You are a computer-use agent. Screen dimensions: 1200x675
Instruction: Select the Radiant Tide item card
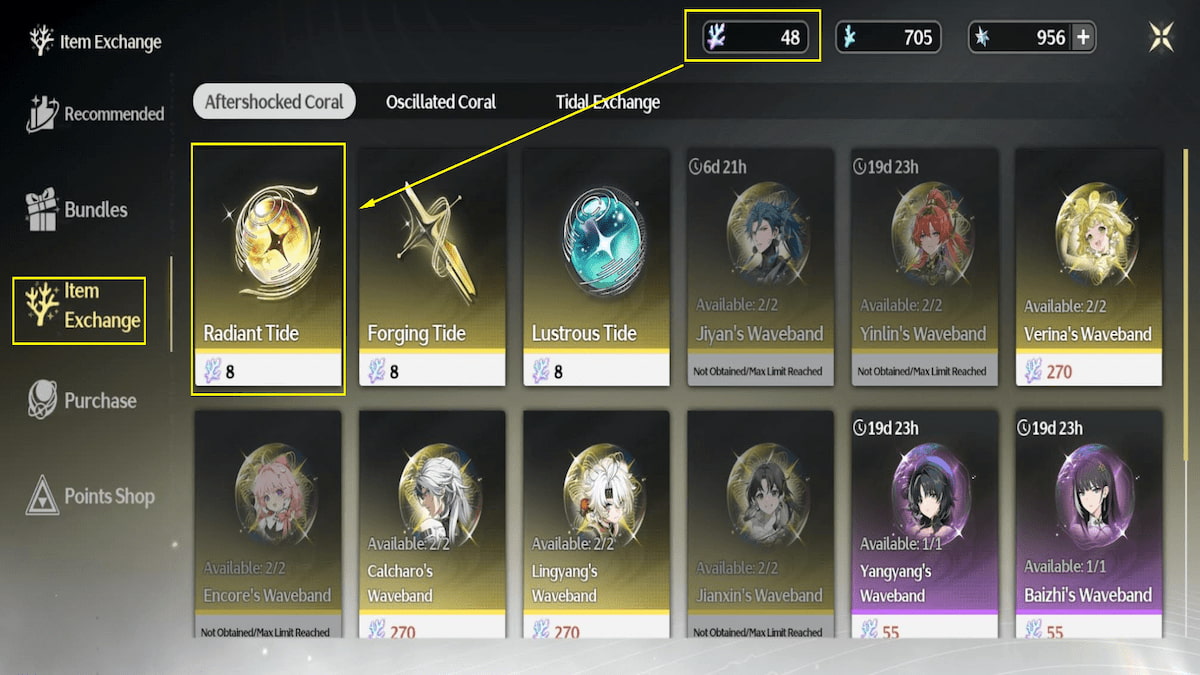tap(268, 268)
